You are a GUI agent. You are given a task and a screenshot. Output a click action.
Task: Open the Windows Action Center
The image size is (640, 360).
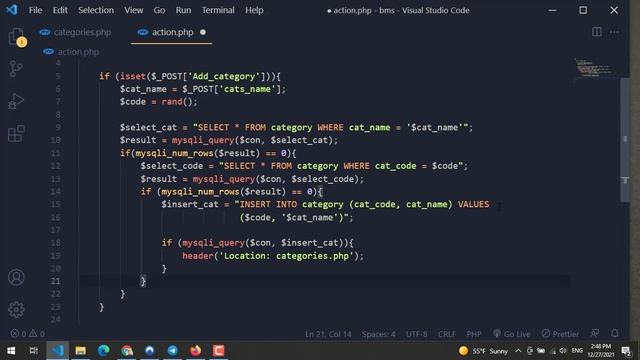pyautogui.click(x=626, y=351)
